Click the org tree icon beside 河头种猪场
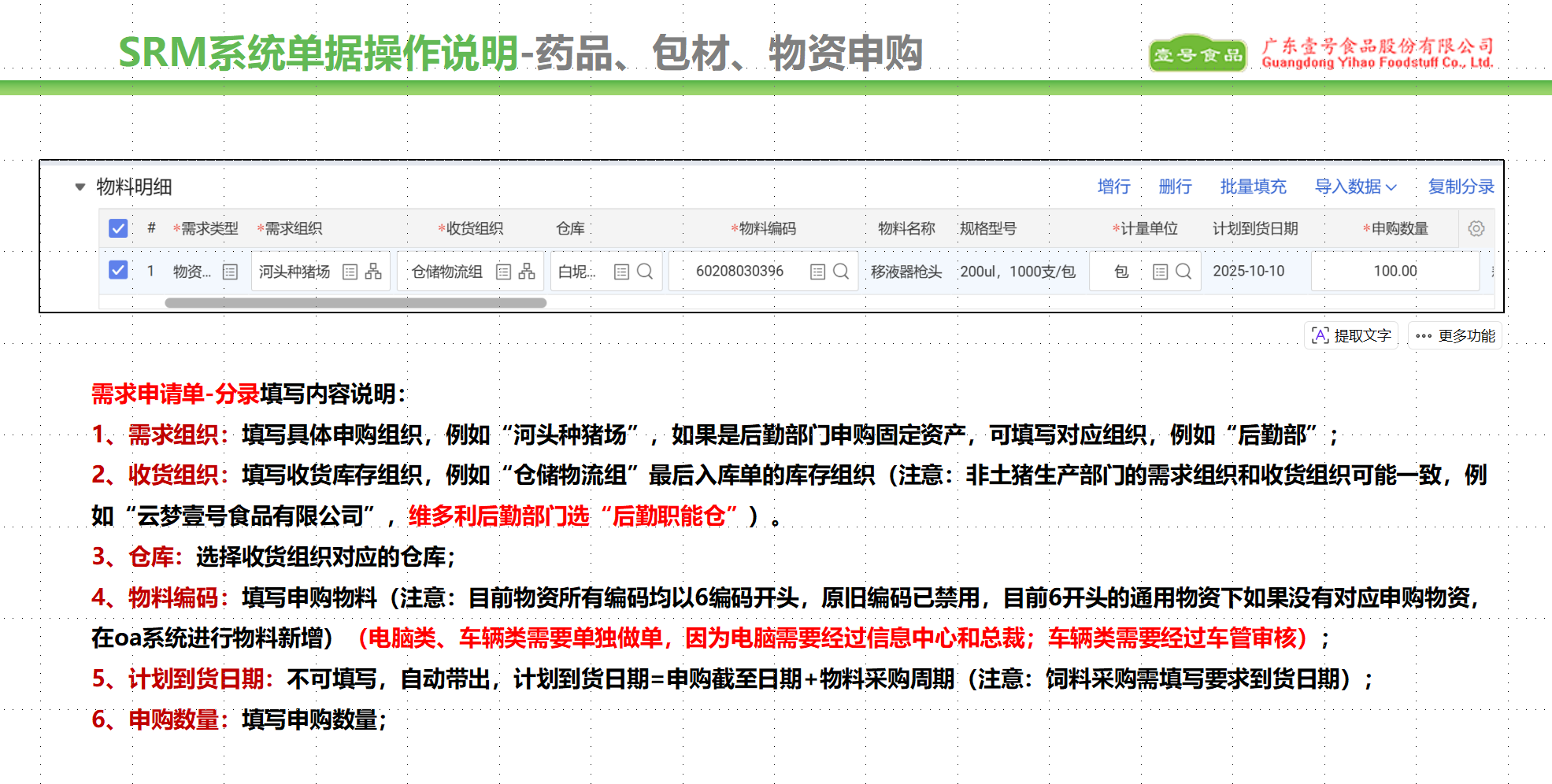 (x=373, y=272)
